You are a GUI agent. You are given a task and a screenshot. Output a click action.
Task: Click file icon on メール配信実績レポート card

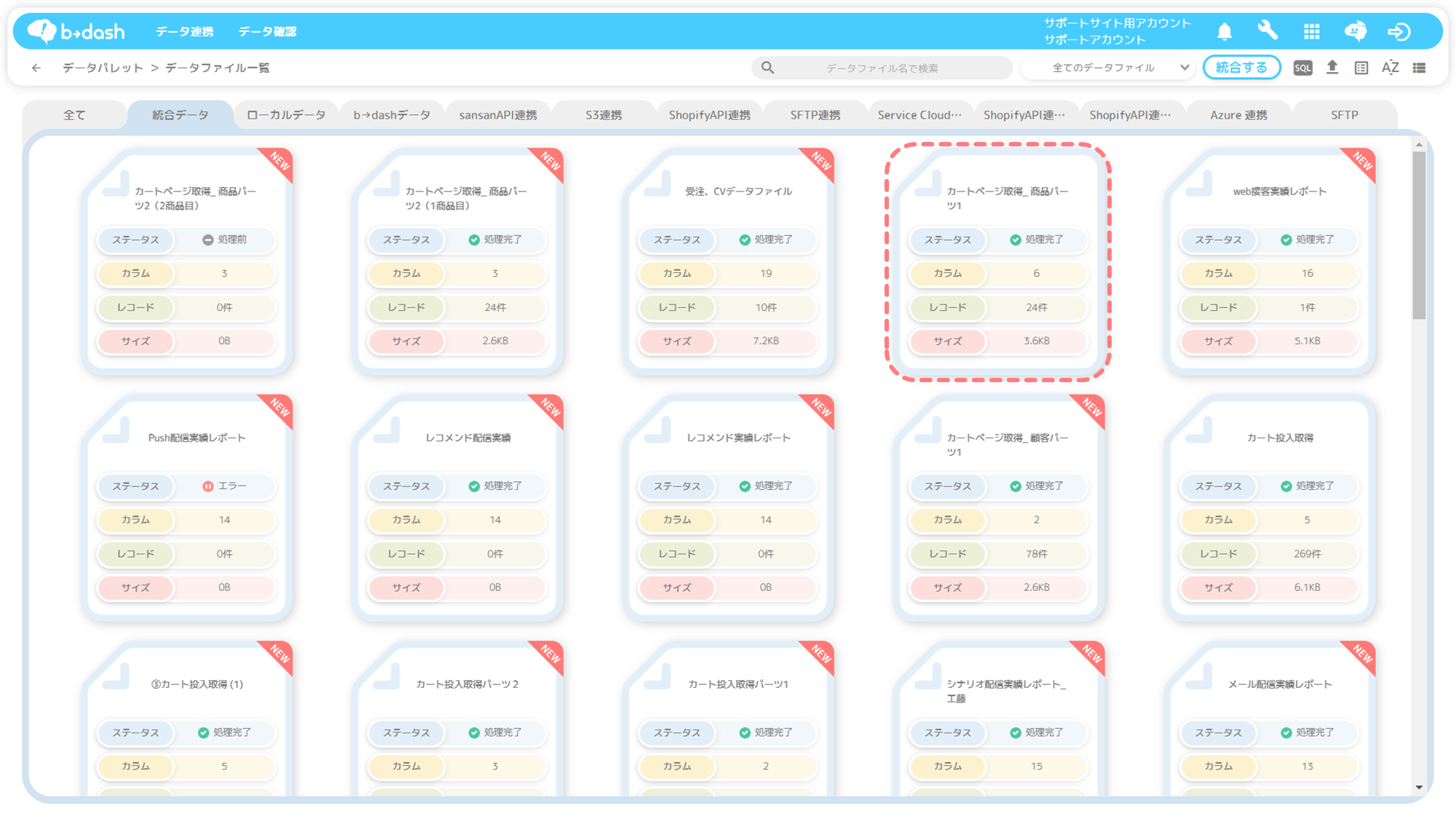1199,677
